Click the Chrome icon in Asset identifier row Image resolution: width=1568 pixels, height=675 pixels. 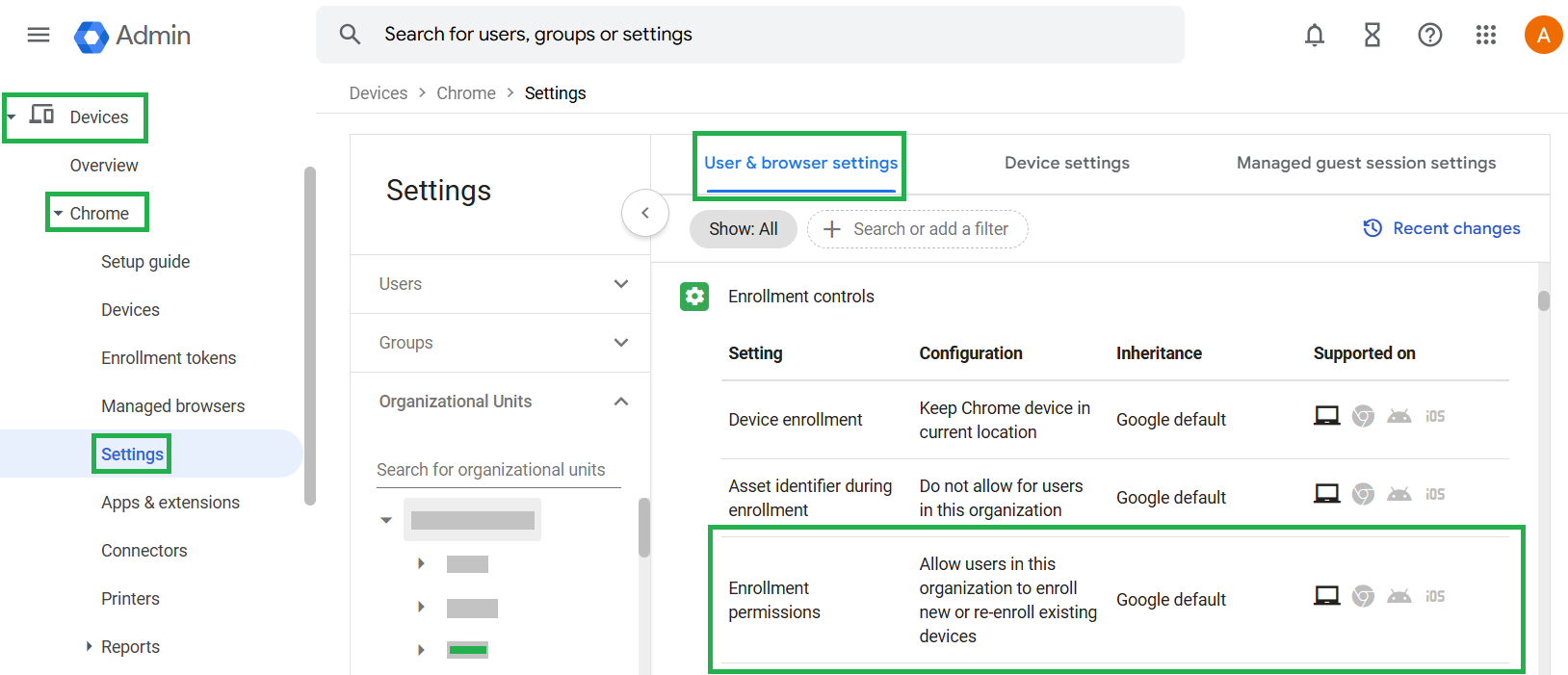(1363, 494)
